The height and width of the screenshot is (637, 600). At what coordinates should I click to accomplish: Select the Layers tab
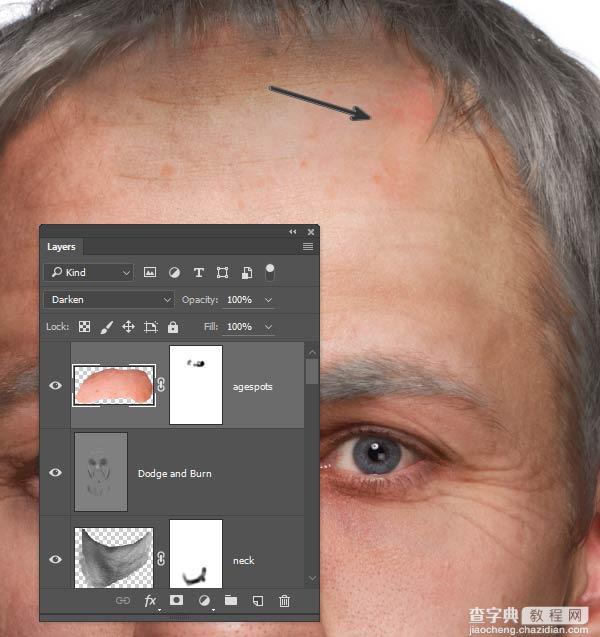(61, 247)
